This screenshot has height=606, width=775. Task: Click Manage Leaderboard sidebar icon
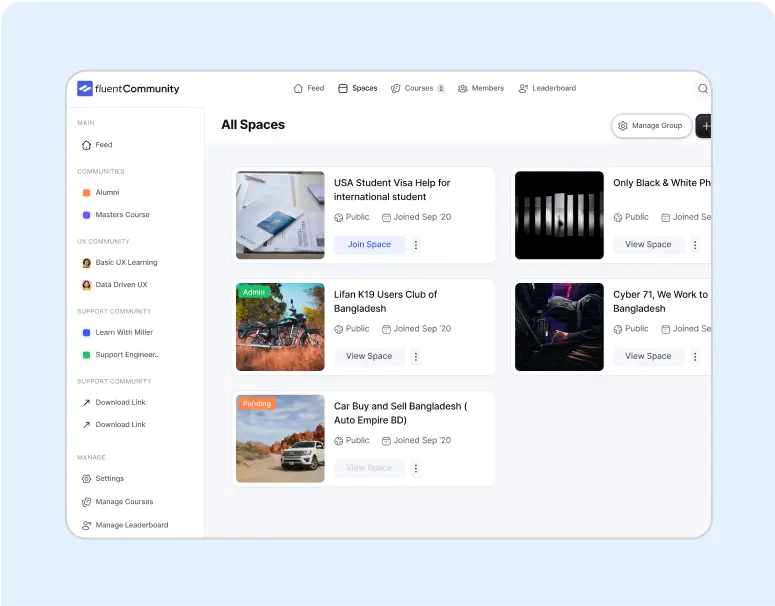(x=87, y=525)
